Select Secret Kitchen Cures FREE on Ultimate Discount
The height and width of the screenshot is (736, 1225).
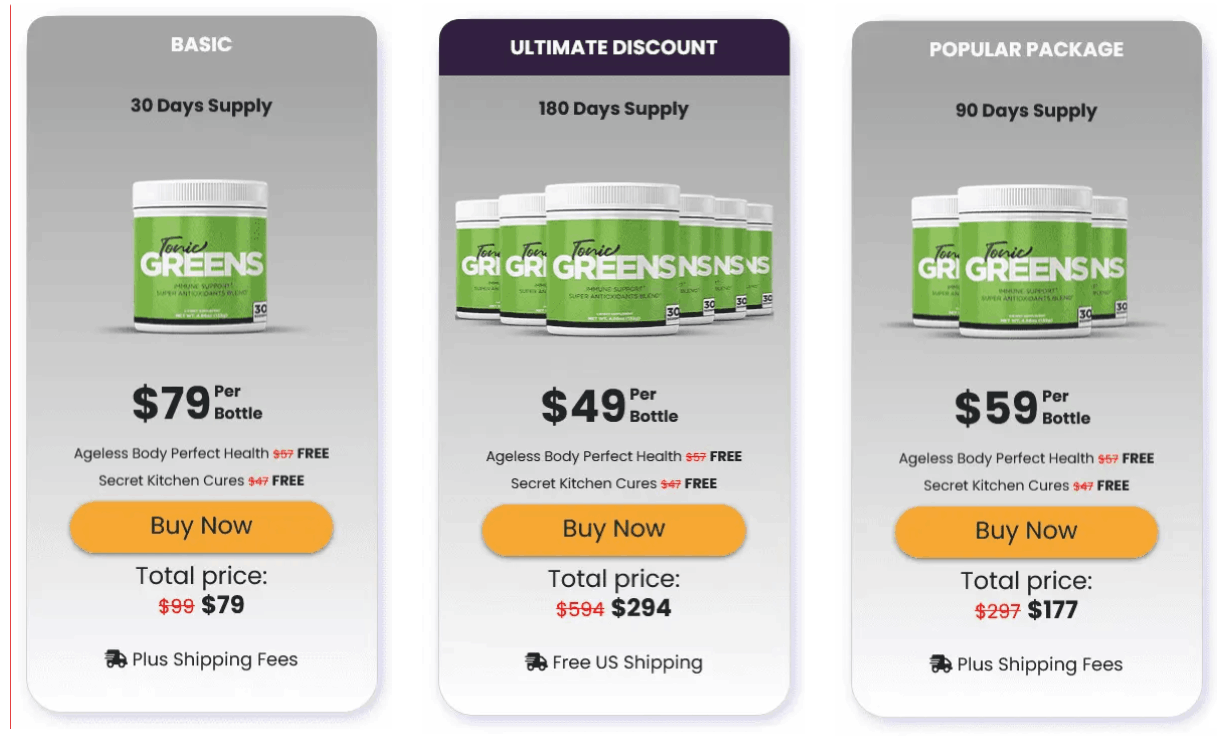[613, 483]
